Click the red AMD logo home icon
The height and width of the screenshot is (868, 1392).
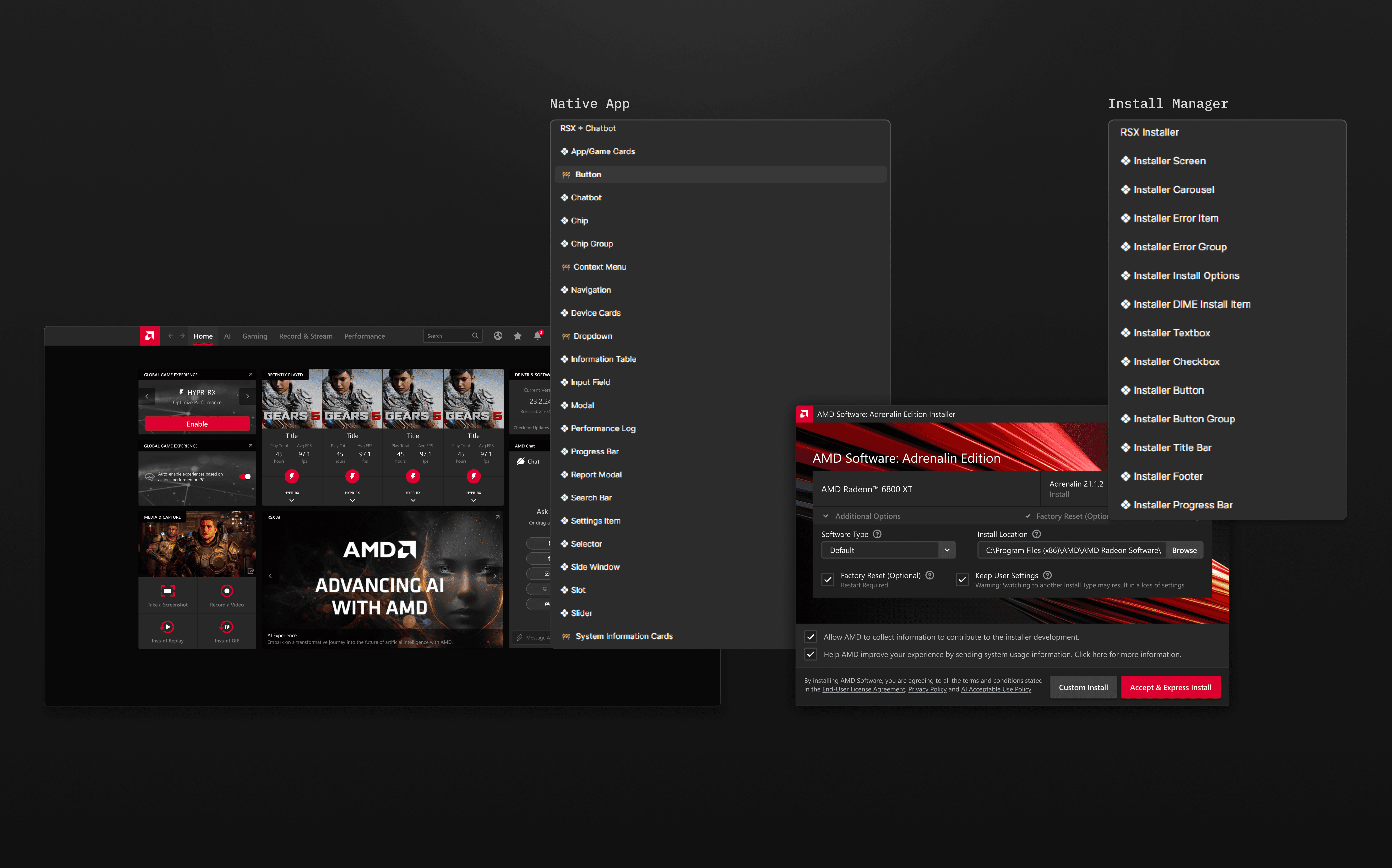pos(149,336)
